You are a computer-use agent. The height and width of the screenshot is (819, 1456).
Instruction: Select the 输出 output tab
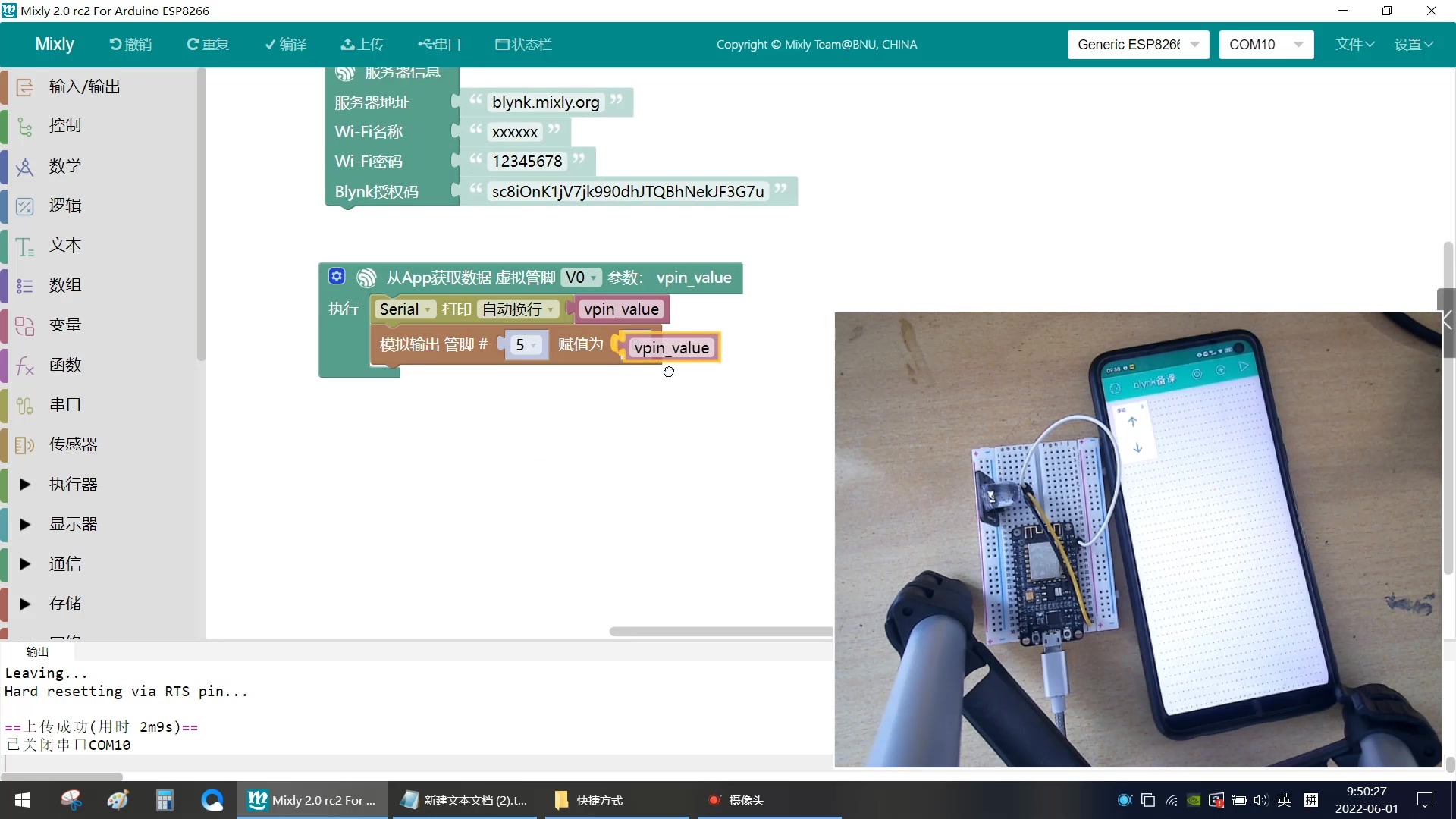coord(37,652)
